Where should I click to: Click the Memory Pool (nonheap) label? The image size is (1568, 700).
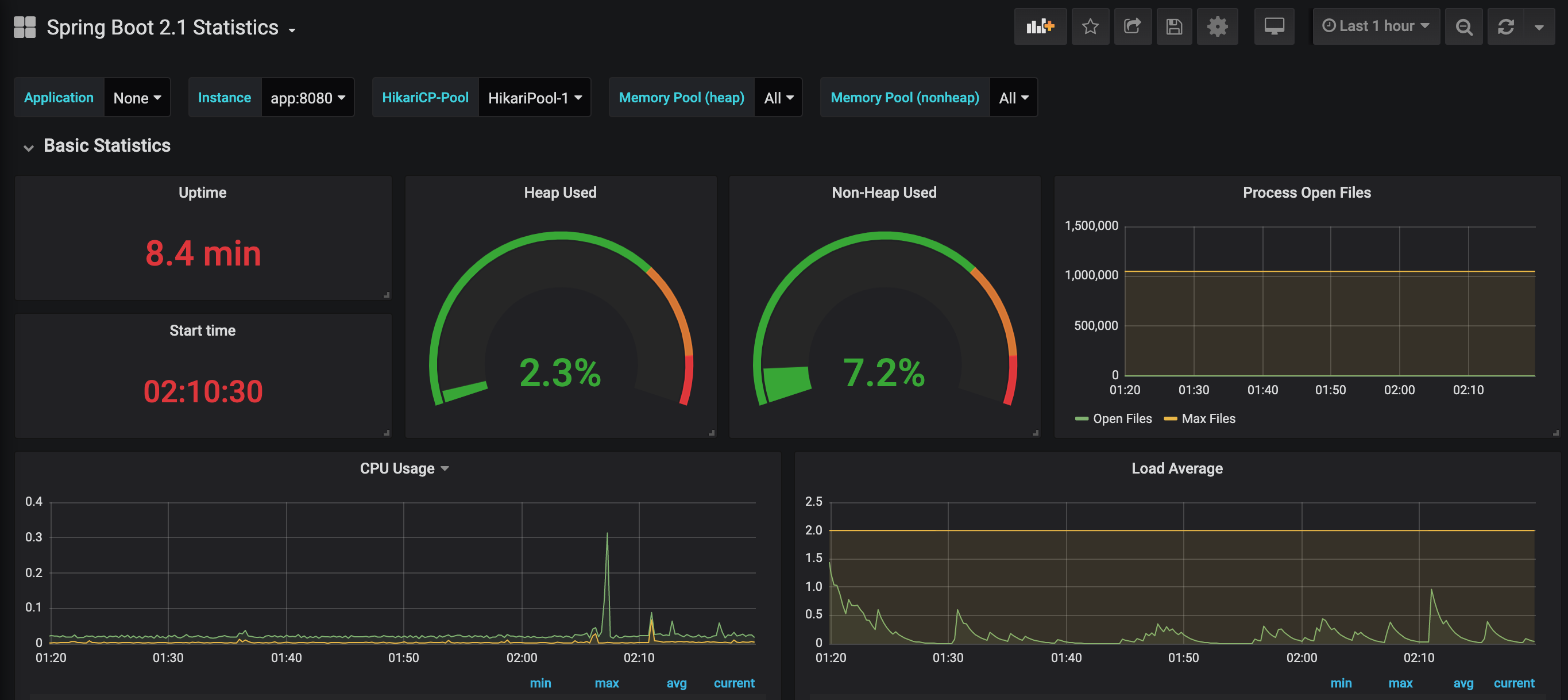905,98
